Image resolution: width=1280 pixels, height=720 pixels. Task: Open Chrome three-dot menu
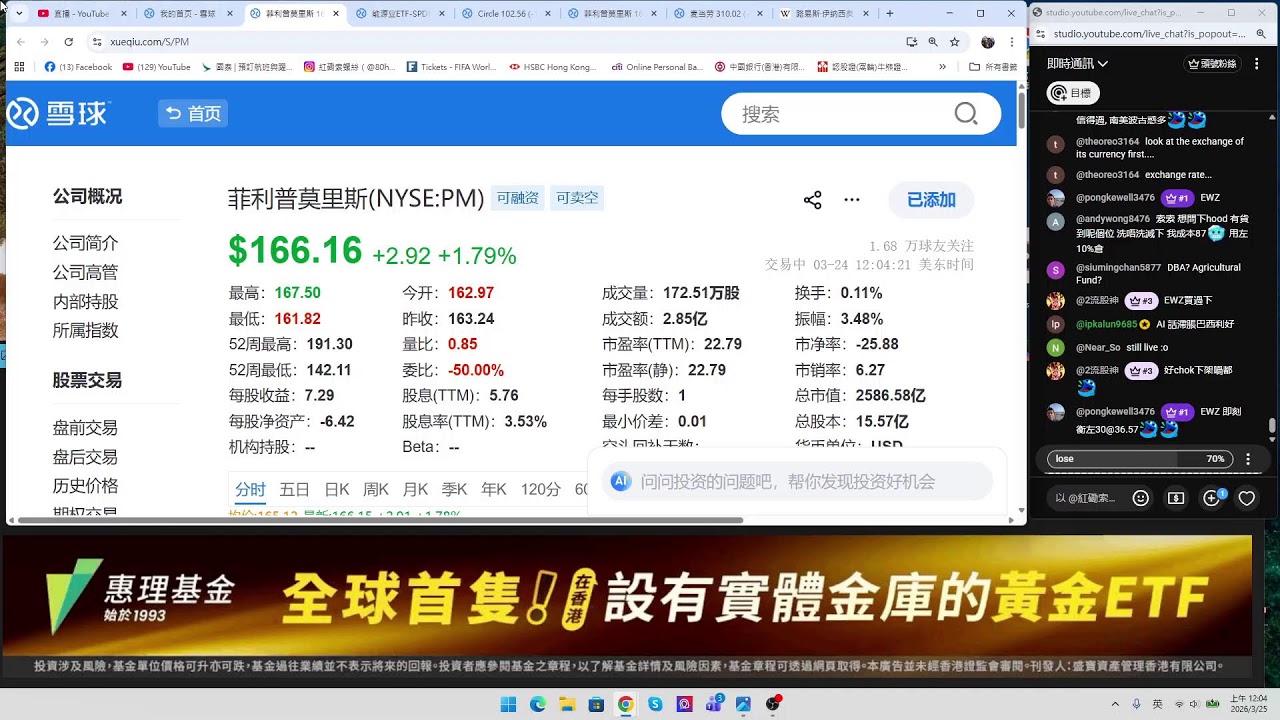(1011, 42)
